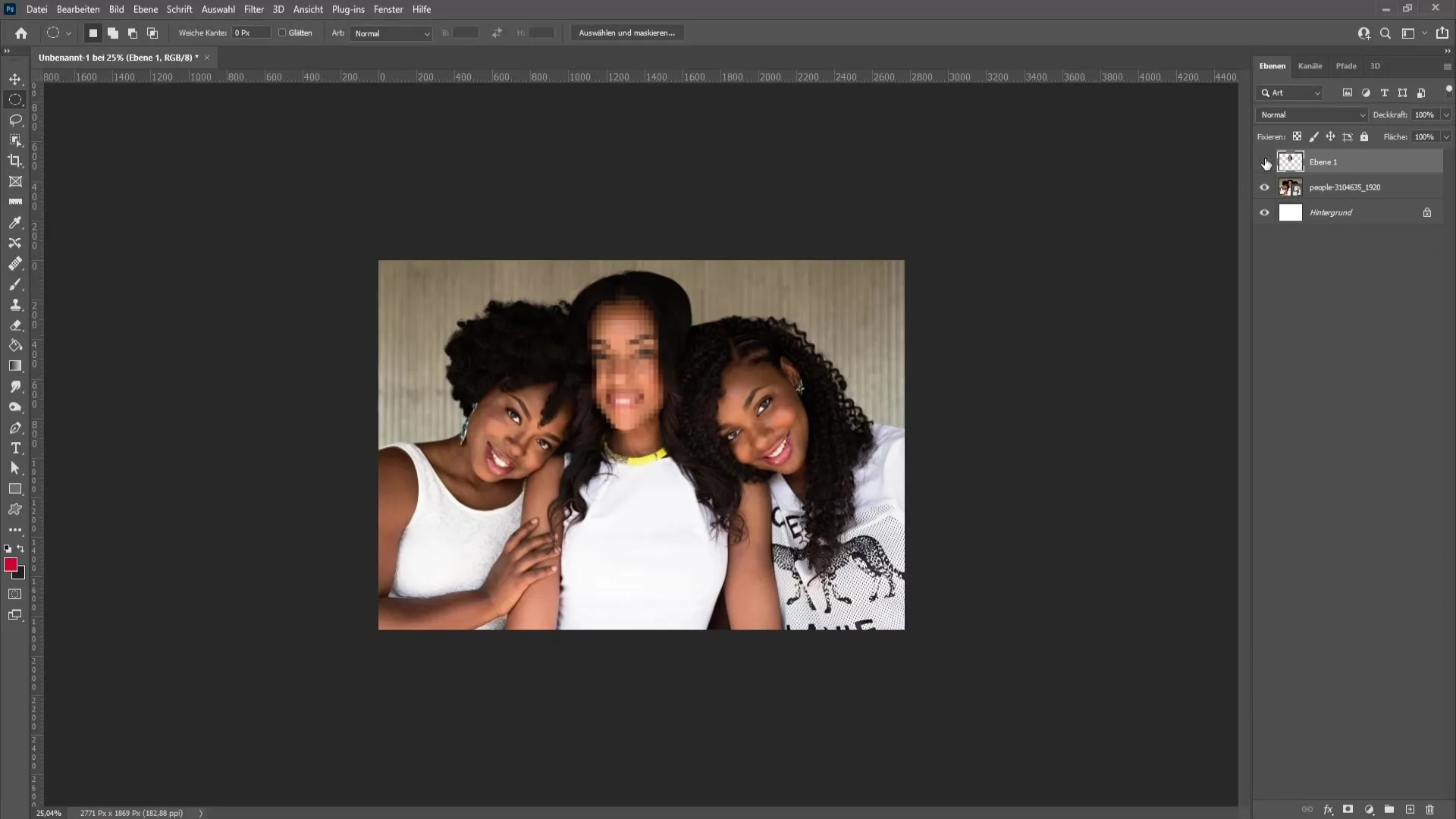Select the Crop tool
The image size is (1456, 819).
15,161
